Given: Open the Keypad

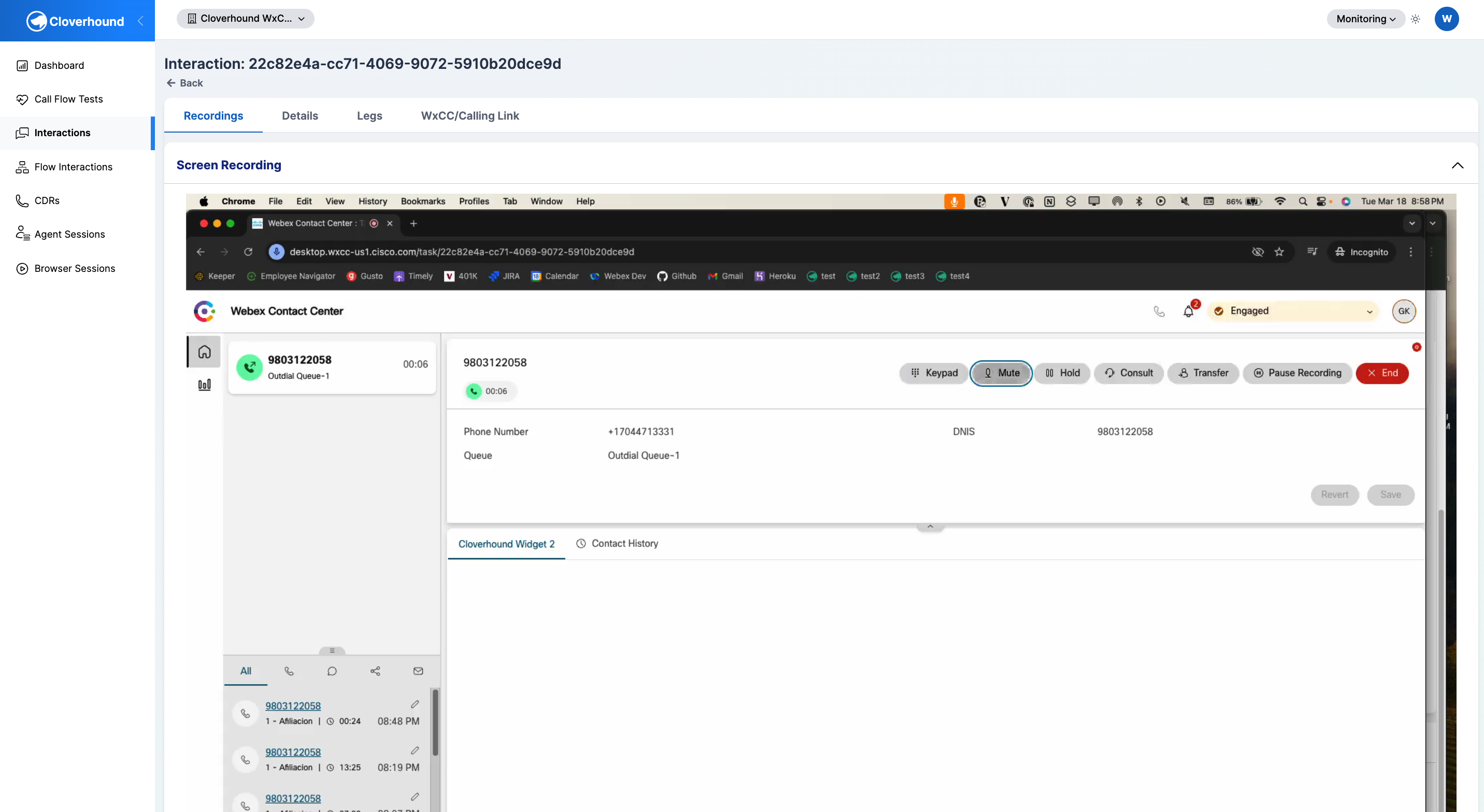Looking at the screenshot, I should click(934, 373).
